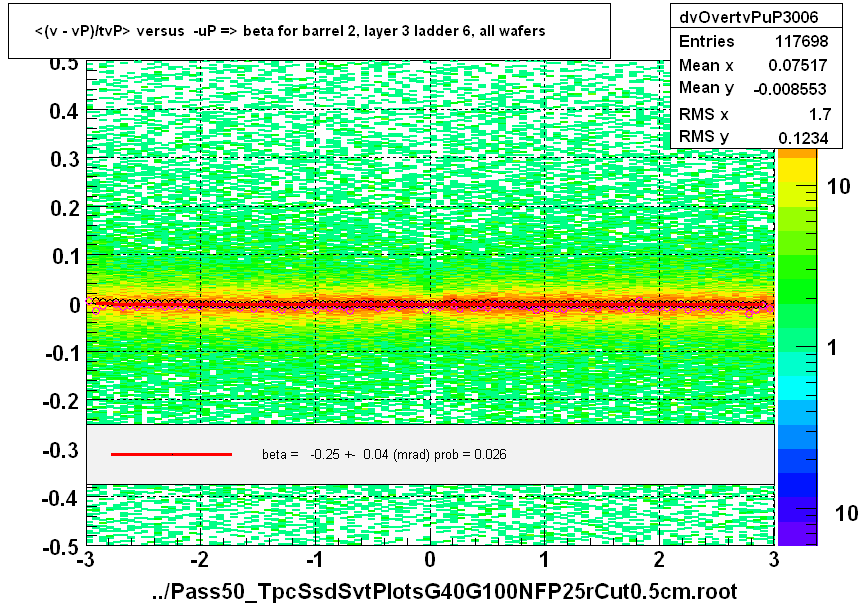Click the plot title text box
Viewport: 860px width, 606px height.
[x=309, y=31]
